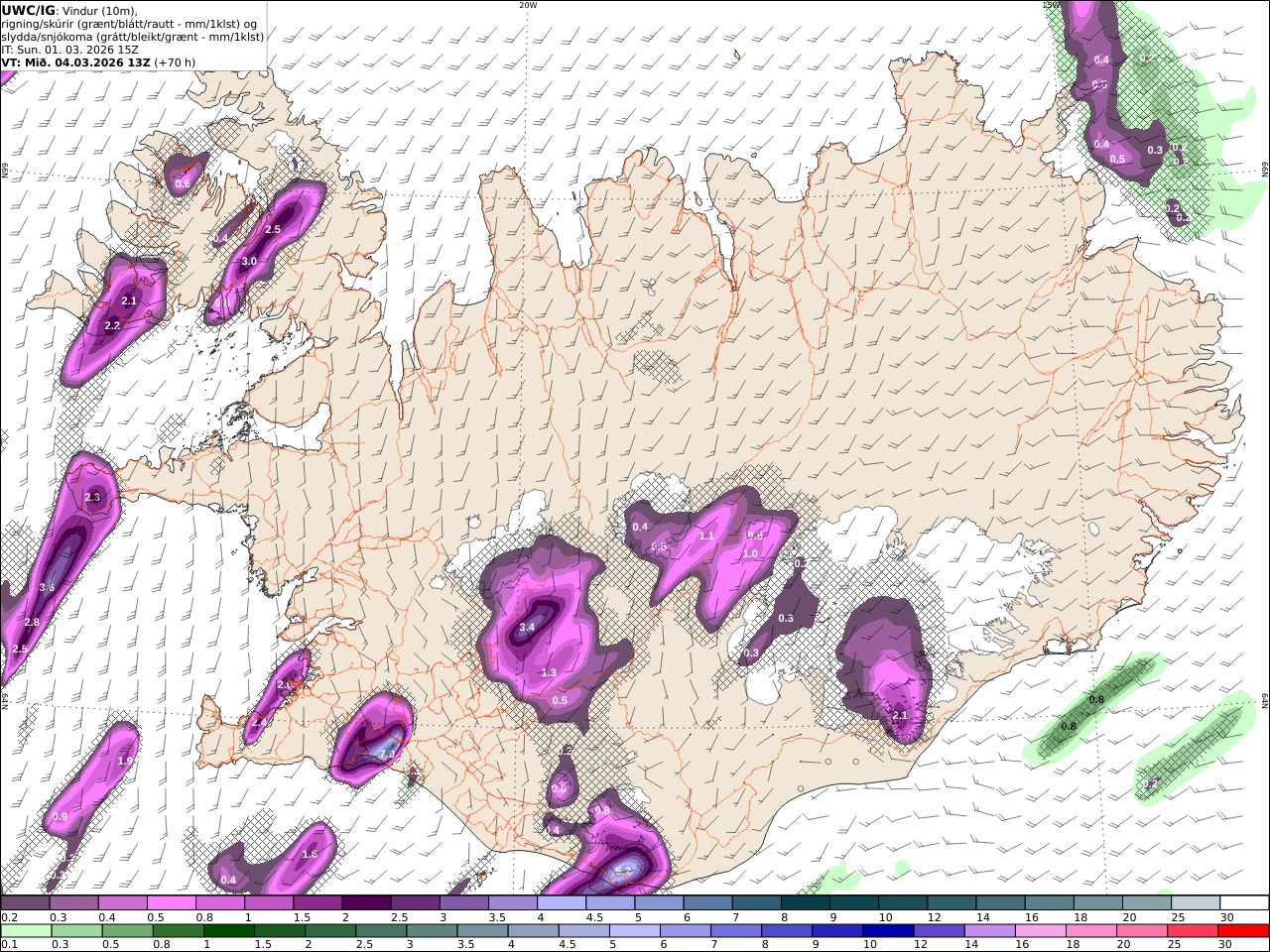Image resolution: width=1270 pixels, height=952 pixels.
Task: Pick the medium green 0.5 swatch on the rain scale
Action: pos(127,930)
